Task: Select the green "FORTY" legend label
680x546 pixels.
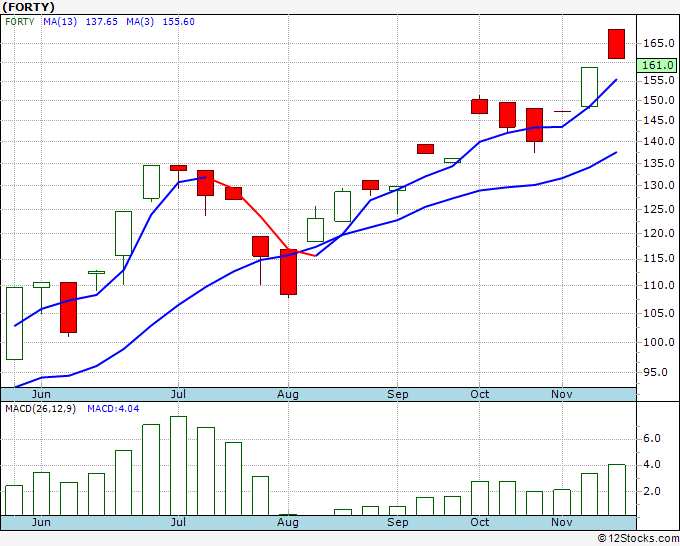Action: 20,22
